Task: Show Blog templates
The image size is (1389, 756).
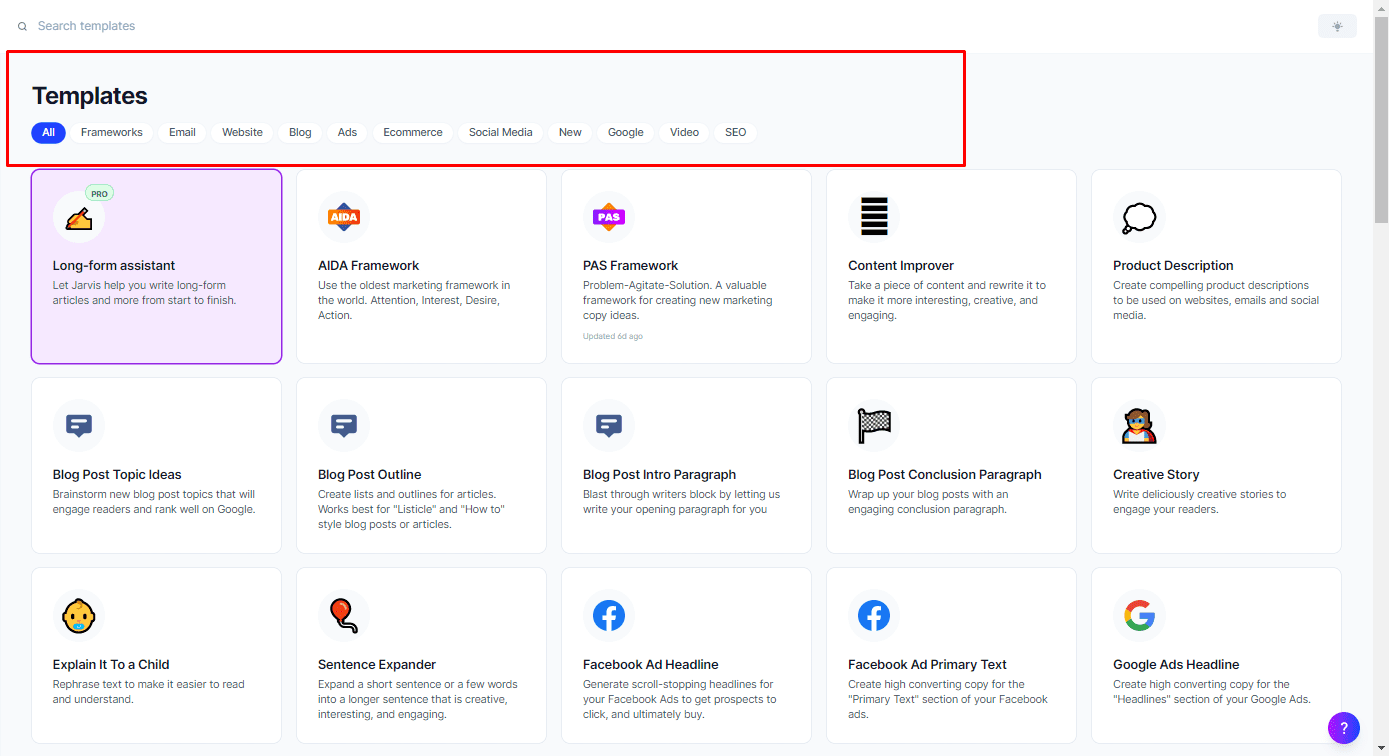Action: (x=300, y=132)
